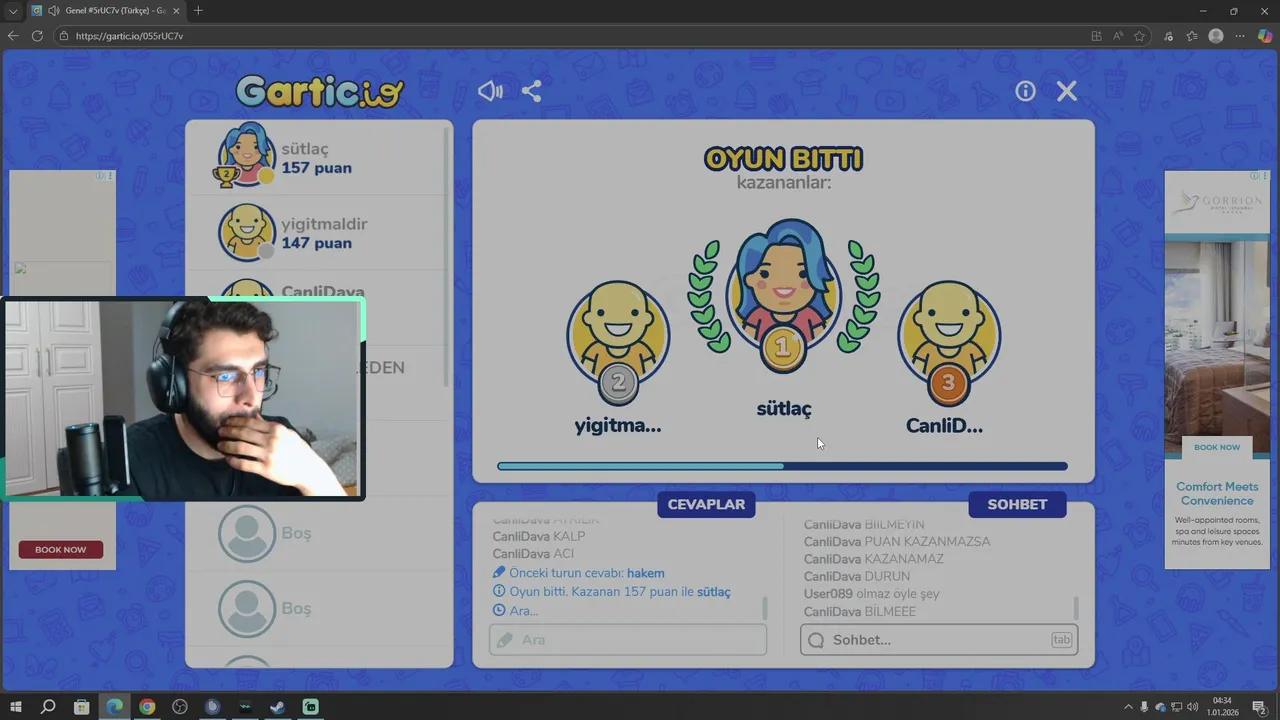The width and height of the screenshot is (1280, 720).
Task: Click the share room icon
Action: [x=532, y=91]
